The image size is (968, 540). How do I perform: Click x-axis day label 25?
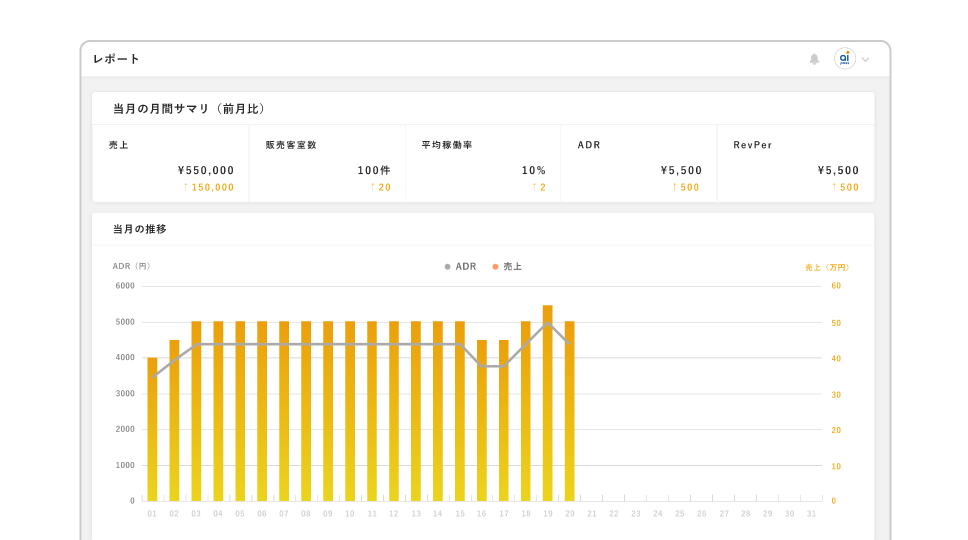click(680, 513)
